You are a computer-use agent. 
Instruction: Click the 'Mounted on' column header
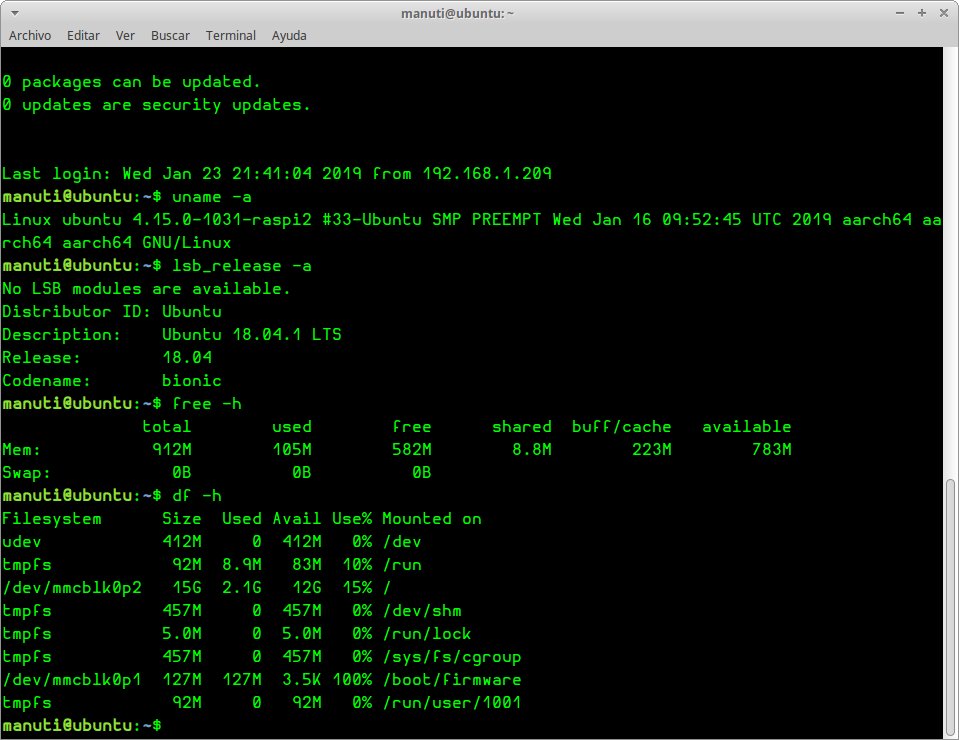(x=432, y=519)
